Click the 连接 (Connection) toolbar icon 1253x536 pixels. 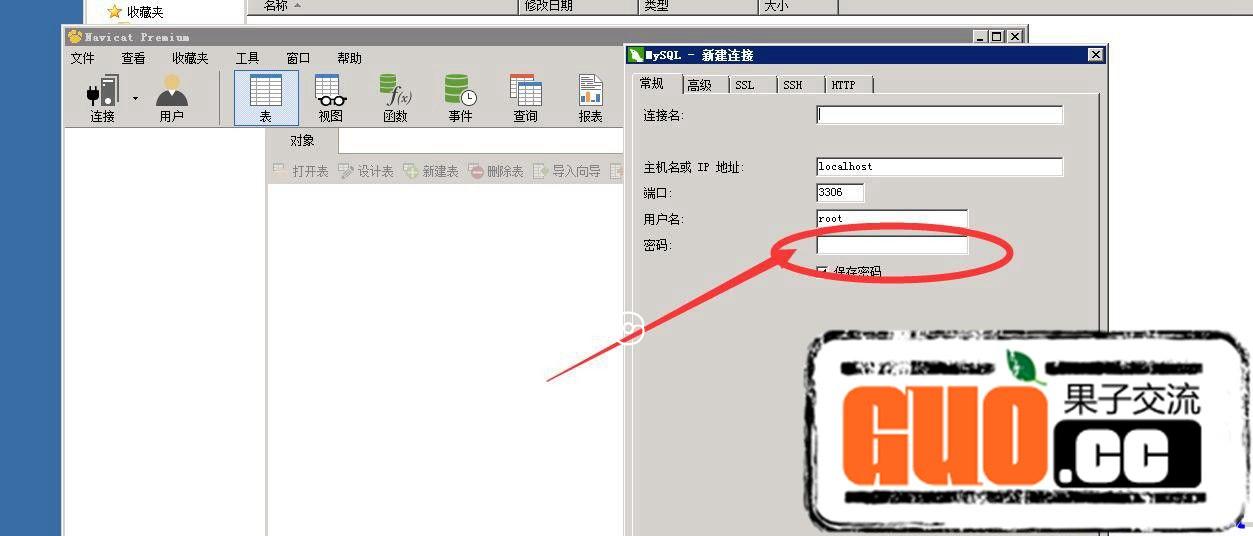point(102,97)
